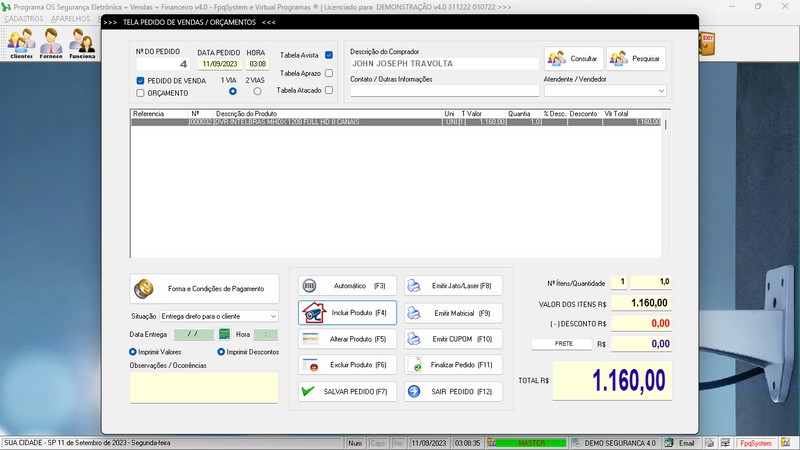Viewport: 800px width, 450px height.
Task: Expand the Atendente / Vendedor dropdown
Action: (x=661, y=91)
